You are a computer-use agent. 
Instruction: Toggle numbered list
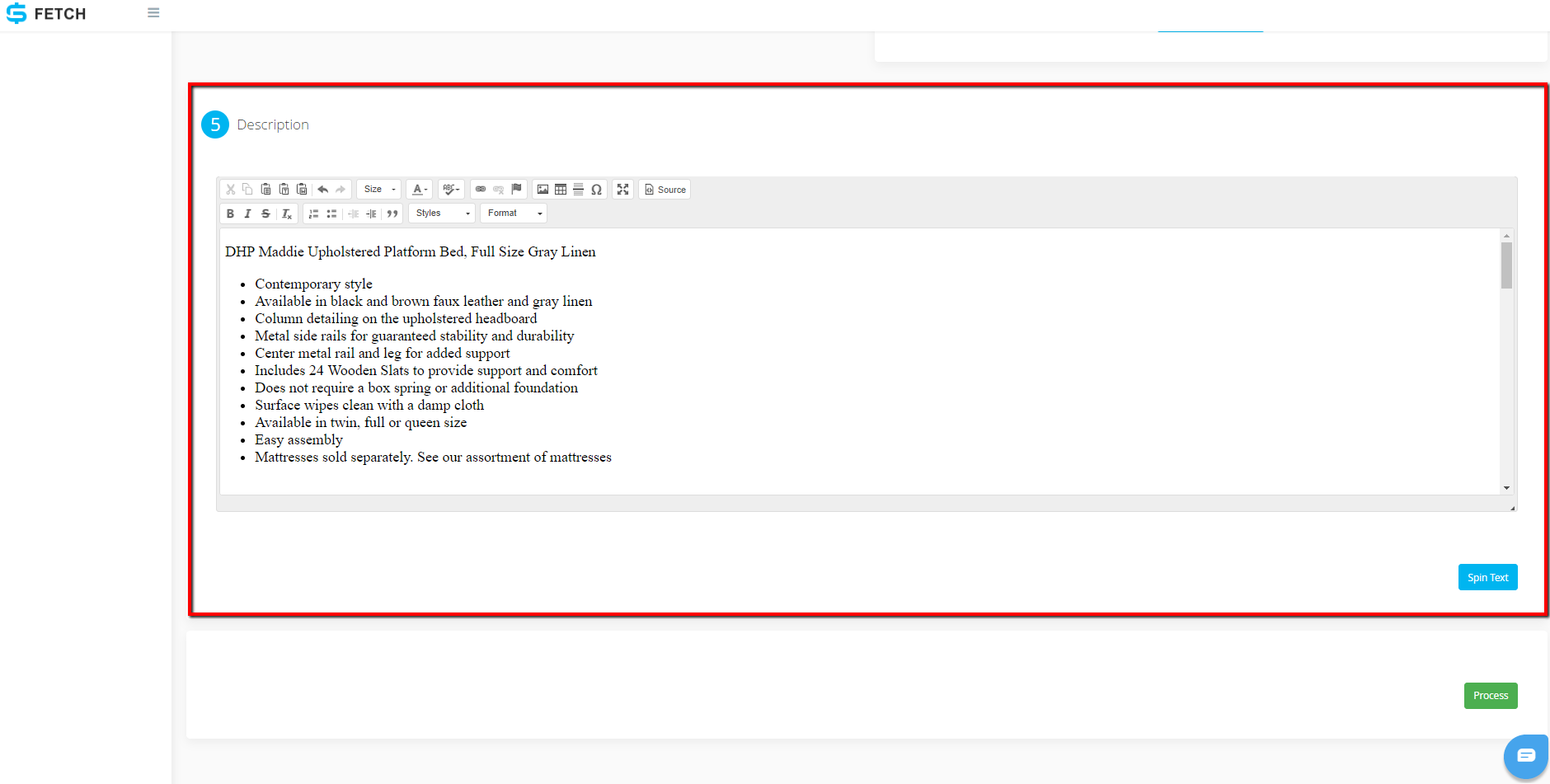coord(313,214)
